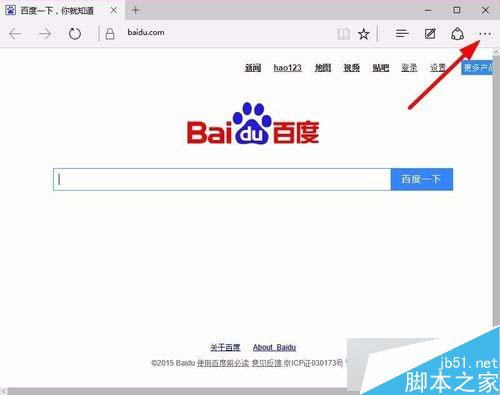Viewport: 500px width, 395px height.
Task: Make a web note with pen icon
Action: click(x=430, y=33)
